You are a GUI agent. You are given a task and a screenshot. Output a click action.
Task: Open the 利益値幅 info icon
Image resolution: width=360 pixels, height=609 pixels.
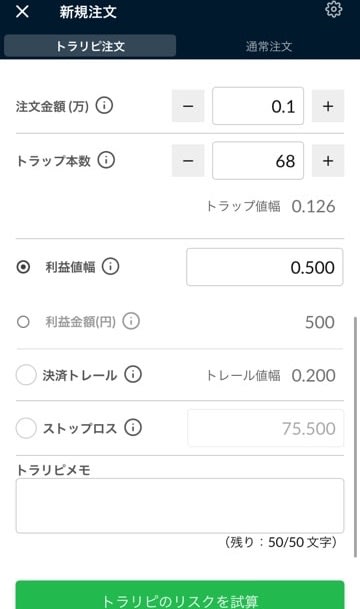click(110, 267)
